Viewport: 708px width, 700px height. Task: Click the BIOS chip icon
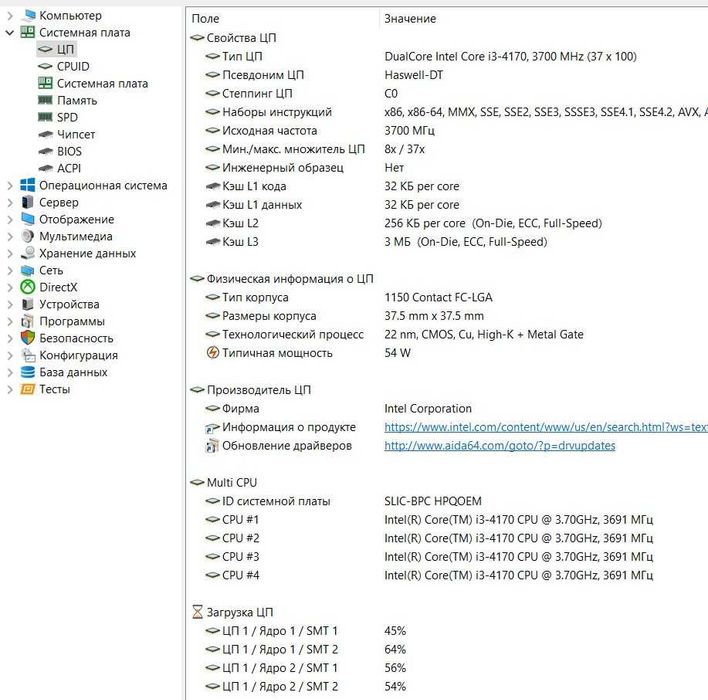coord(45,151)
